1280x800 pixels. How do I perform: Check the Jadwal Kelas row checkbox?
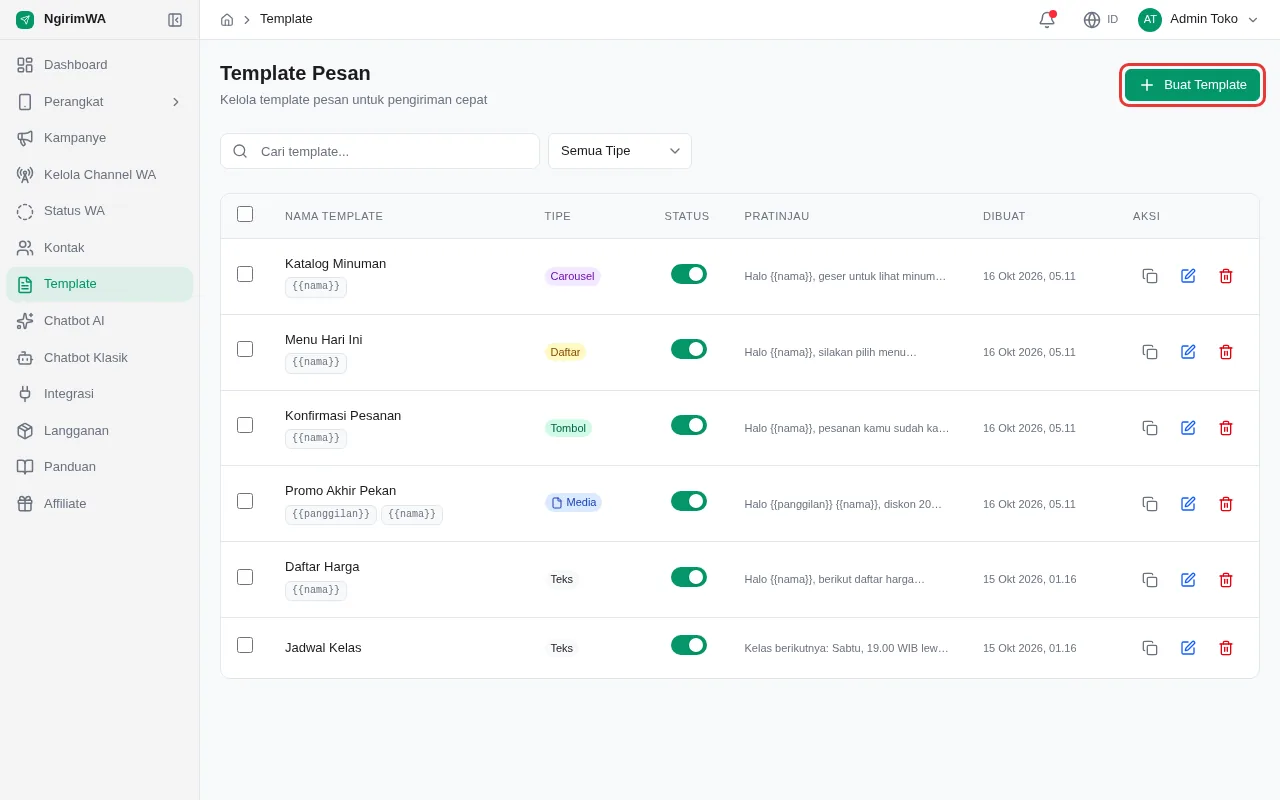(245, 645)
